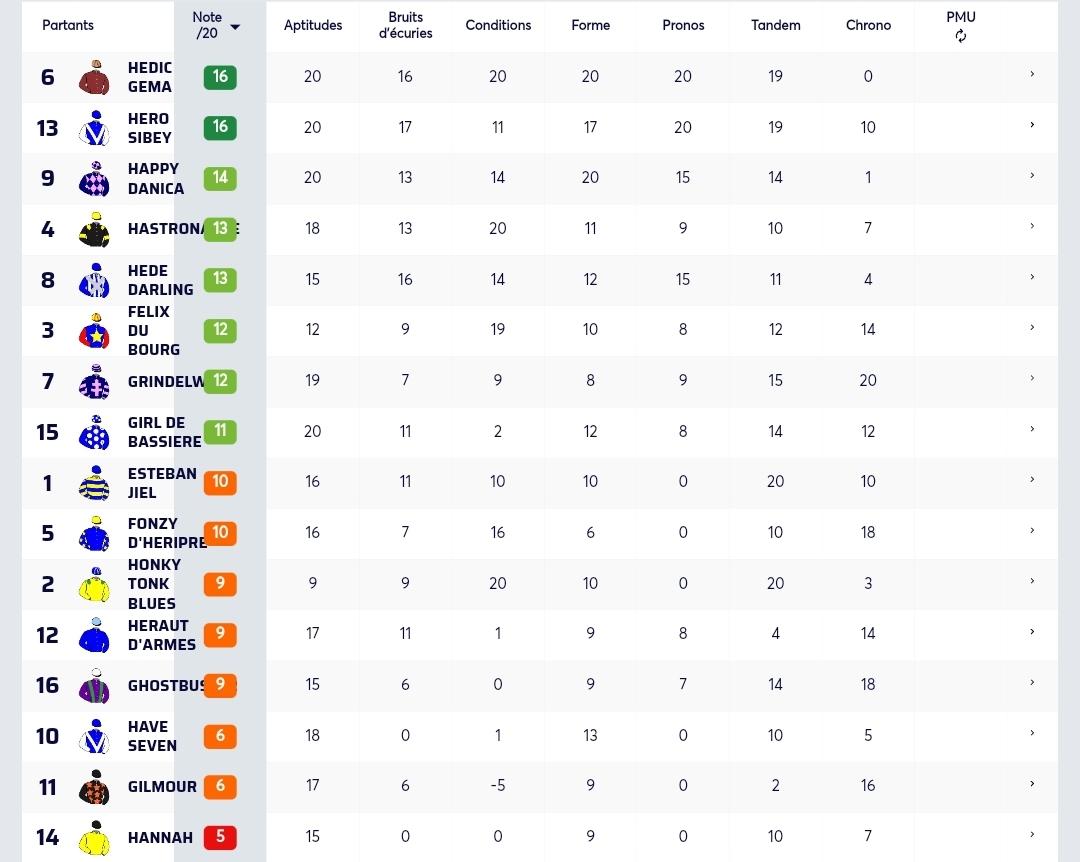Open Hero Sibey horse name link
This screenshot has width=1080, height=862.
(149, 128)
